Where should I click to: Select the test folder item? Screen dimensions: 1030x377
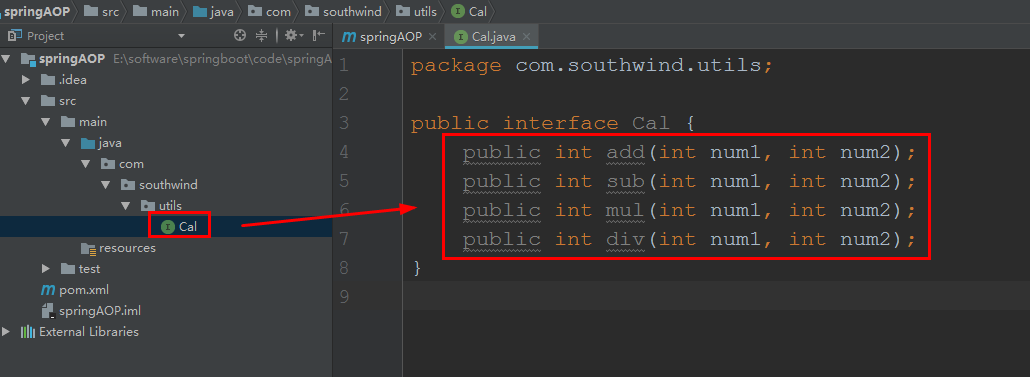(x=80, y=269)
